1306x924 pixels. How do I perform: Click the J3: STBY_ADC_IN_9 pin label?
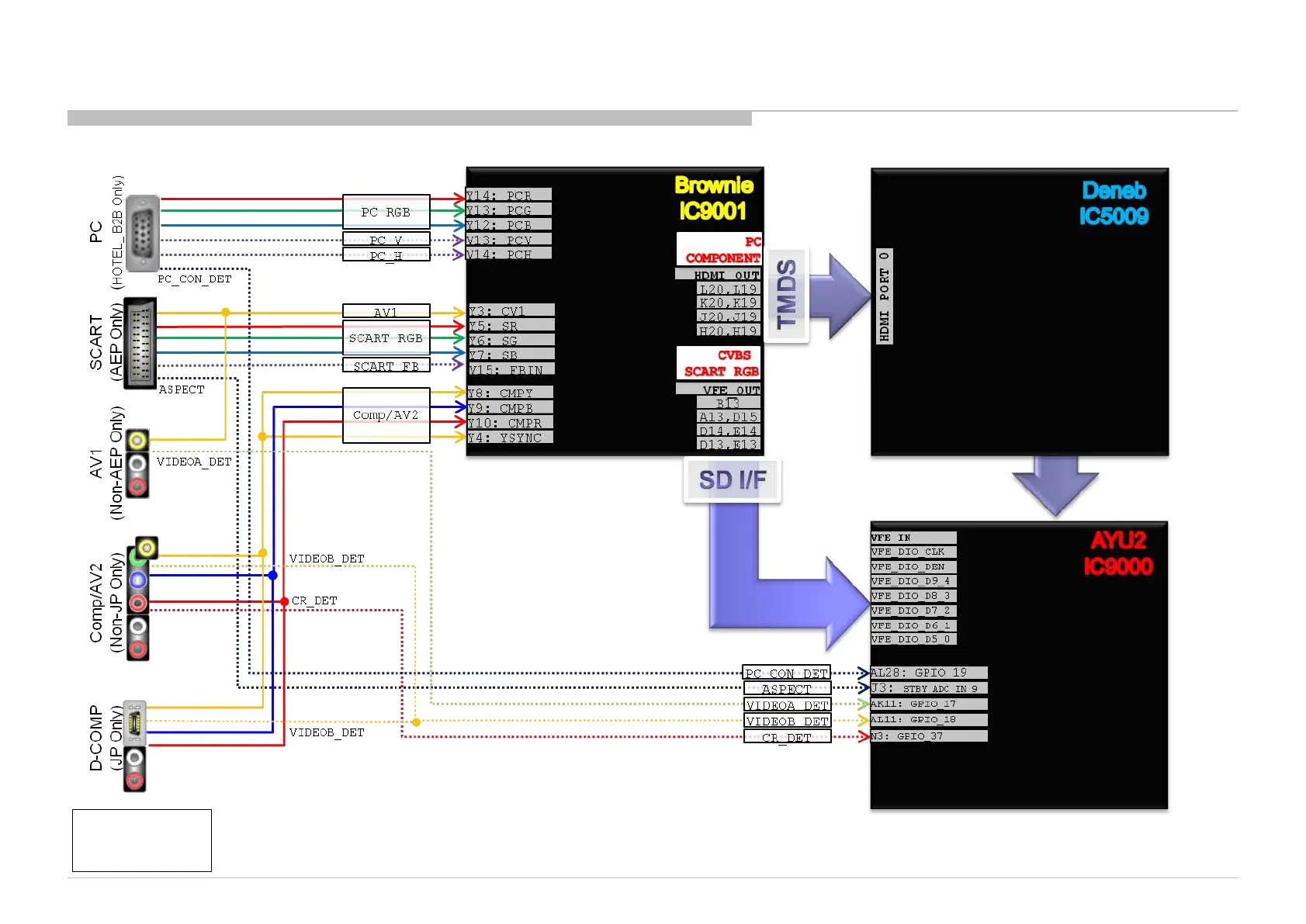pyautogui.click(x=929, y=687)
